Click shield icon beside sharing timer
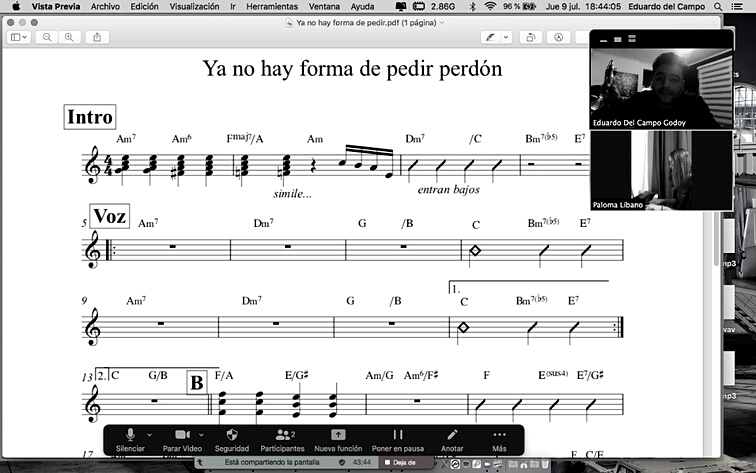Viewport: 756px width, 473px height. 342,462
